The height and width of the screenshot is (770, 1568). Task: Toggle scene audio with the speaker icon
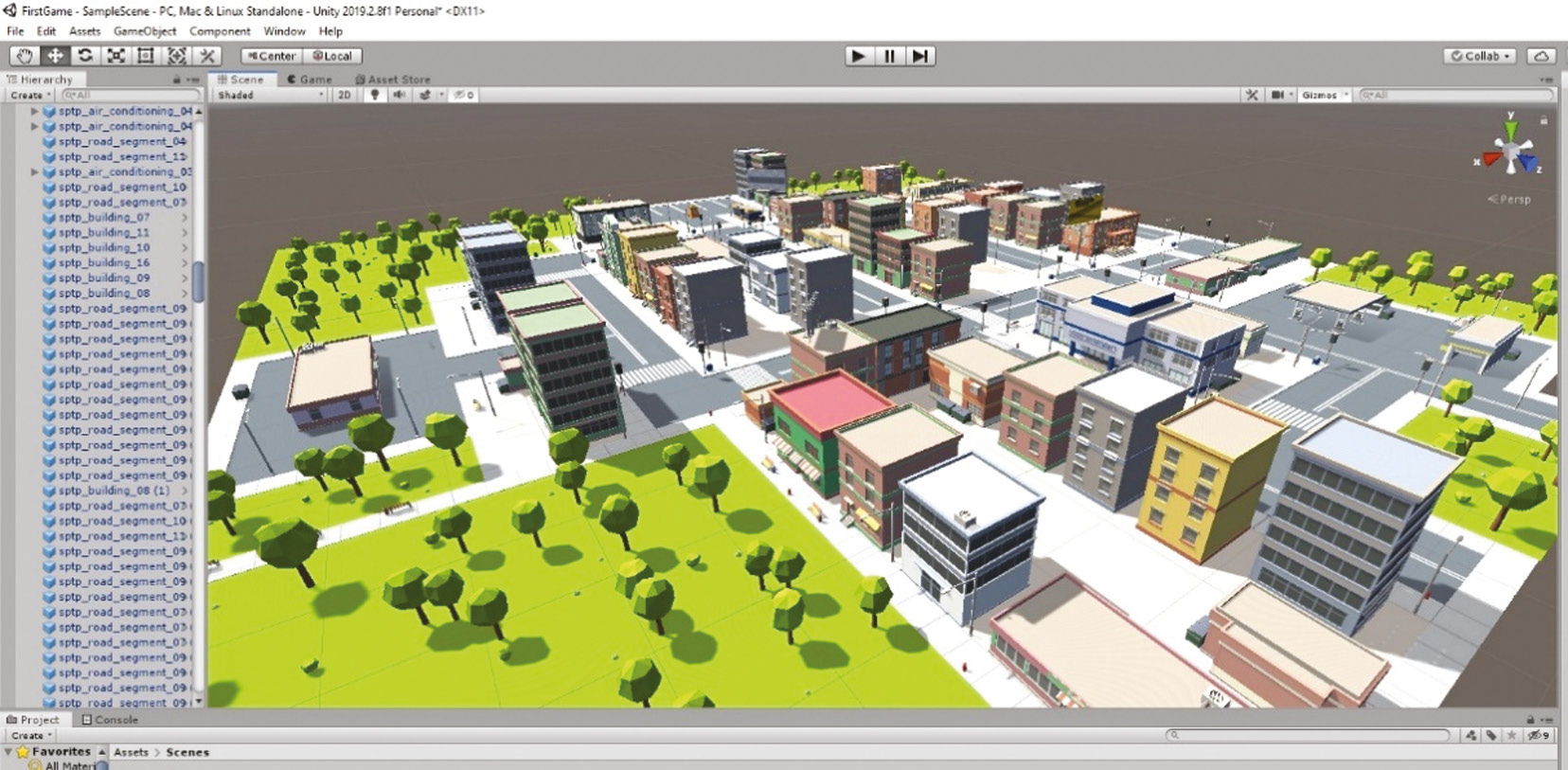click(400, 95)
